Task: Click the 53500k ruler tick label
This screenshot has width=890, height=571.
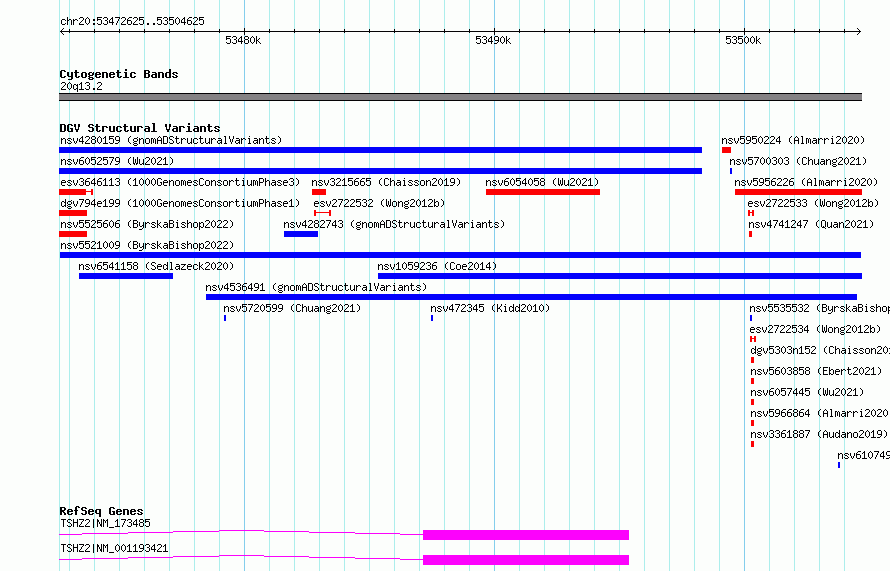Action: click(x=743, y=40)
